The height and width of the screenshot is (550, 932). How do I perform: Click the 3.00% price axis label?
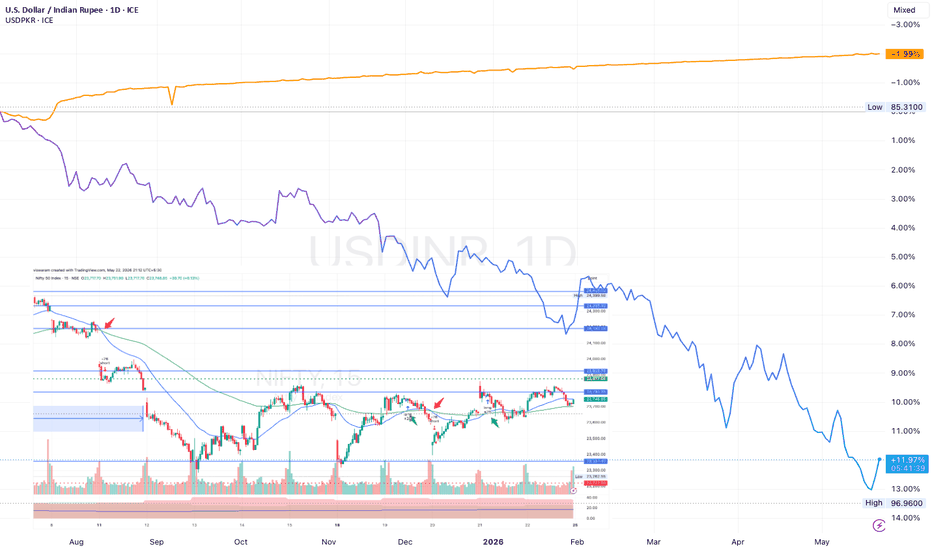pos(903,199)
